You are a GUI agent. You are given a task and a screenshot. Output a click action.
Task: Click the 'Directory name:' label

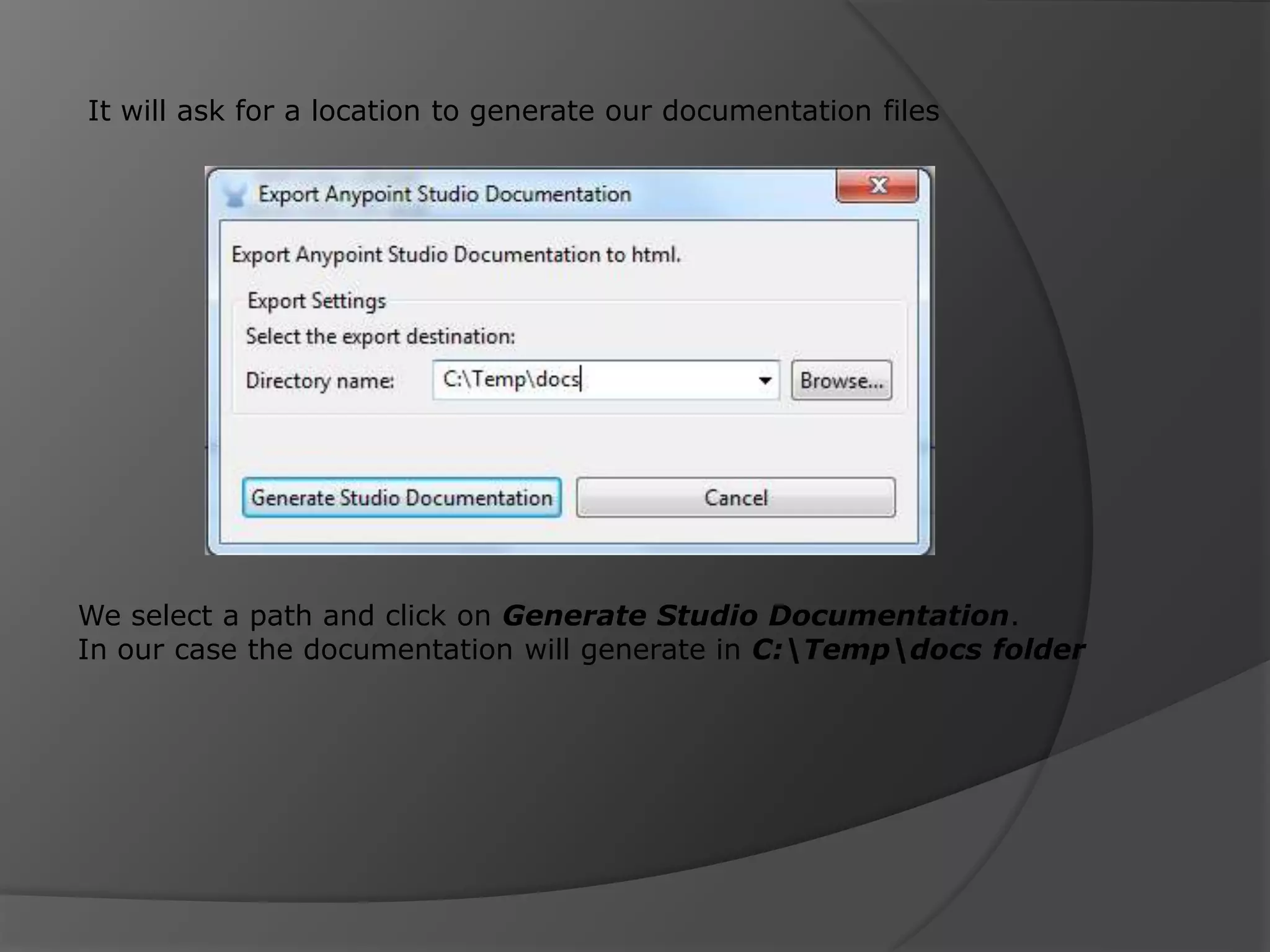click(x=320, y=381)
